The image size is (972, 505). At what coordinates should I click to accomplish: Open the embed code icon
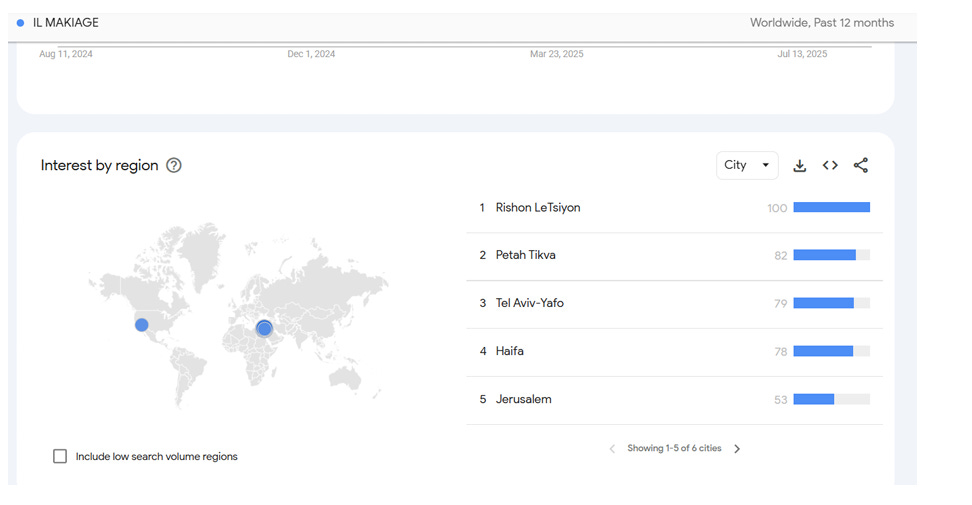point(830,165)
